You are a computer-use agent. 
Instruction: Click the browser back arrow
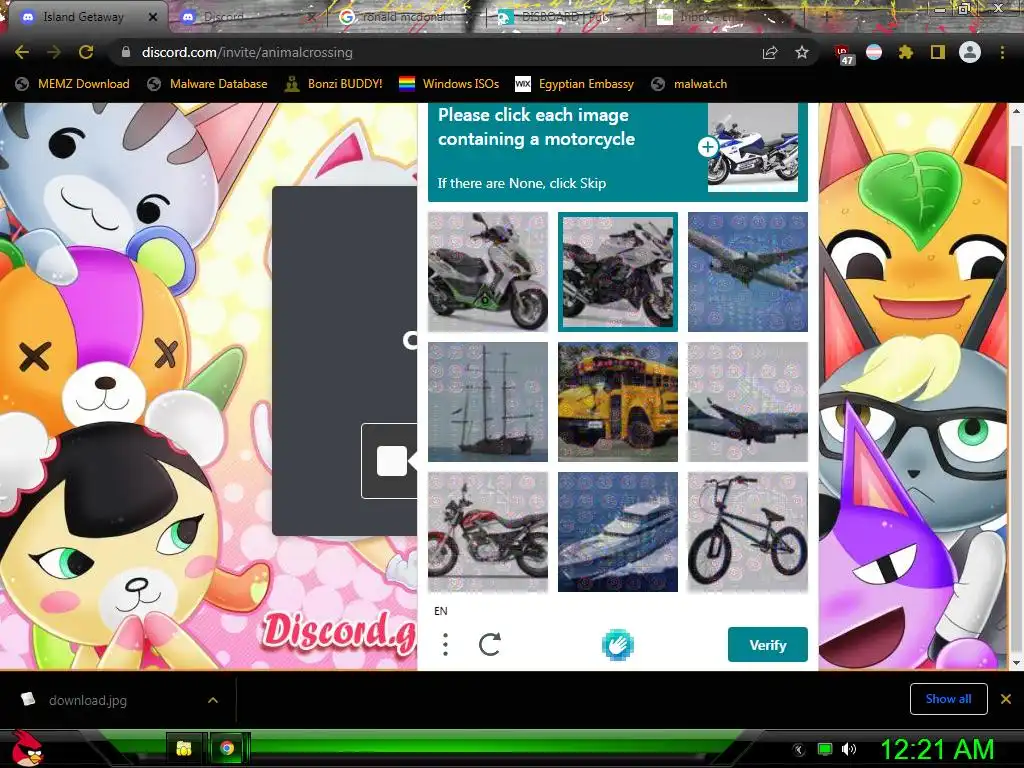[x=22, y=52]
